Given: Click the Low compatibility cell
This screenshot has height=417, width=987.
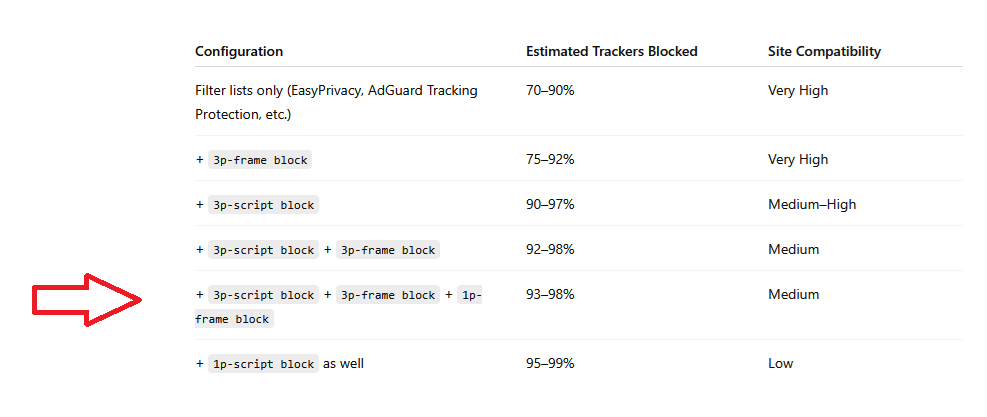Looking at the screenshot, I should [x=781, y=363].
